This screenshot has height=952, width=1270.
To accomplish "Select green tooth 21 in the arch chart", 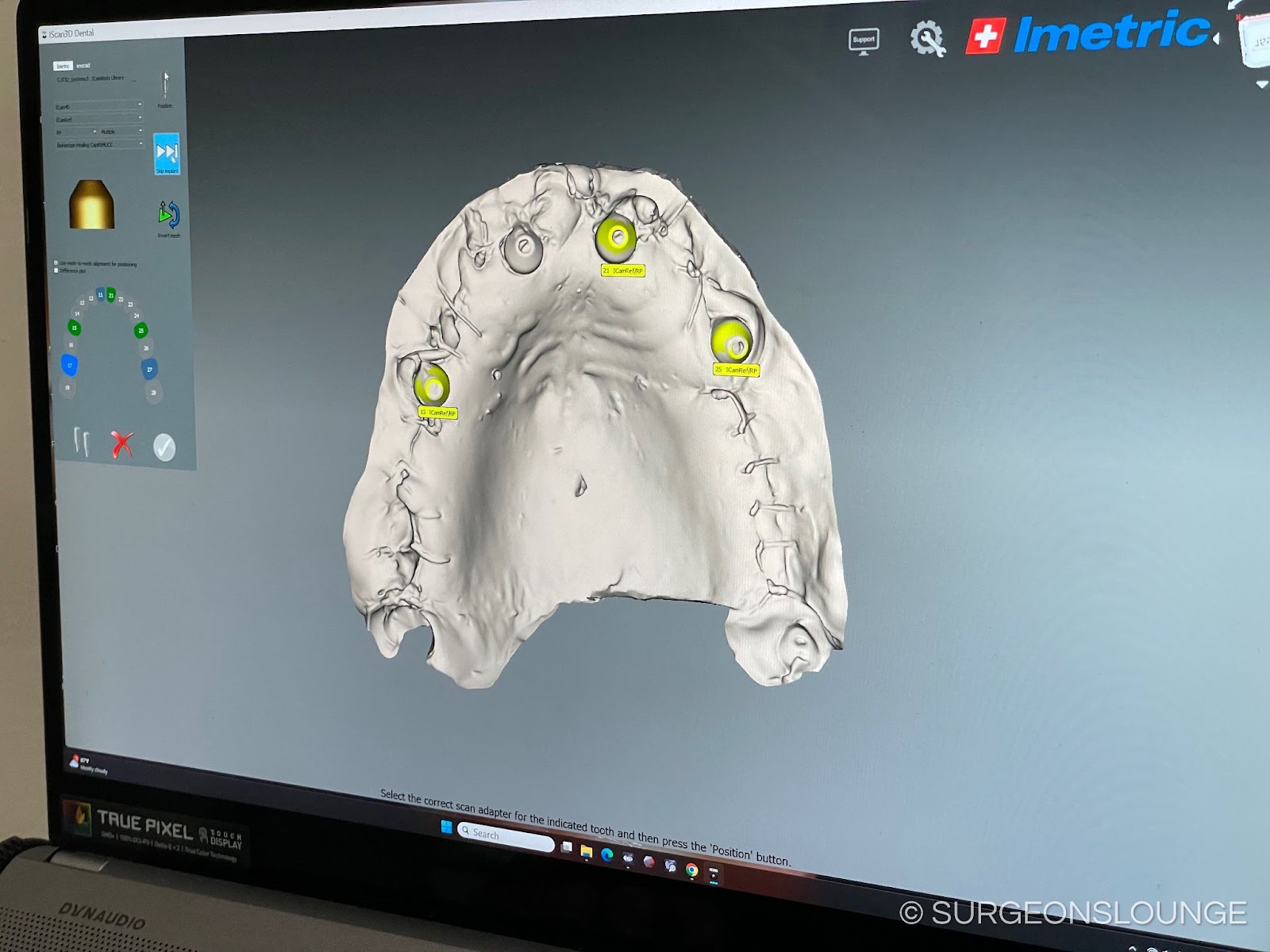I will coord(111,295).
